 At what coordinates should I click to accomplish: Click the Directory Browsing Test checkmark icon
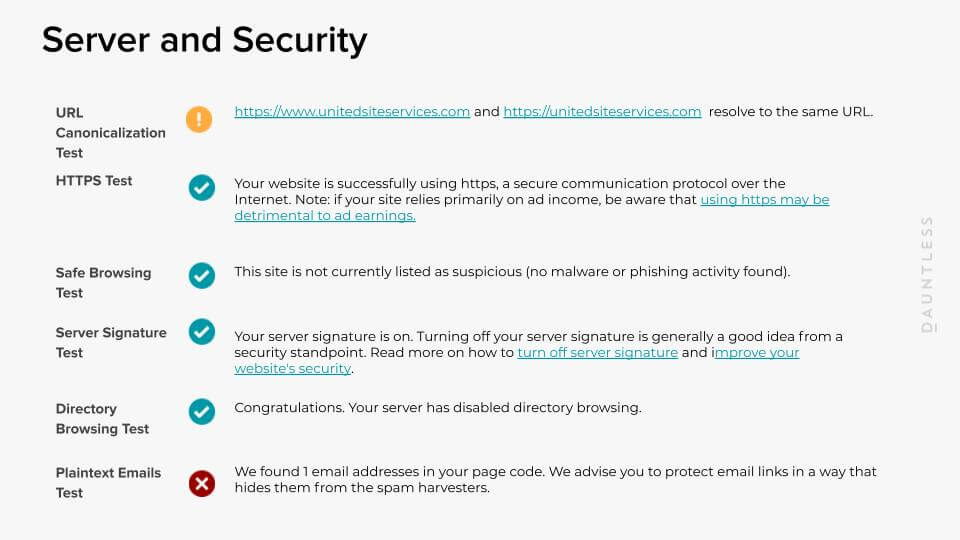(202, 411)
